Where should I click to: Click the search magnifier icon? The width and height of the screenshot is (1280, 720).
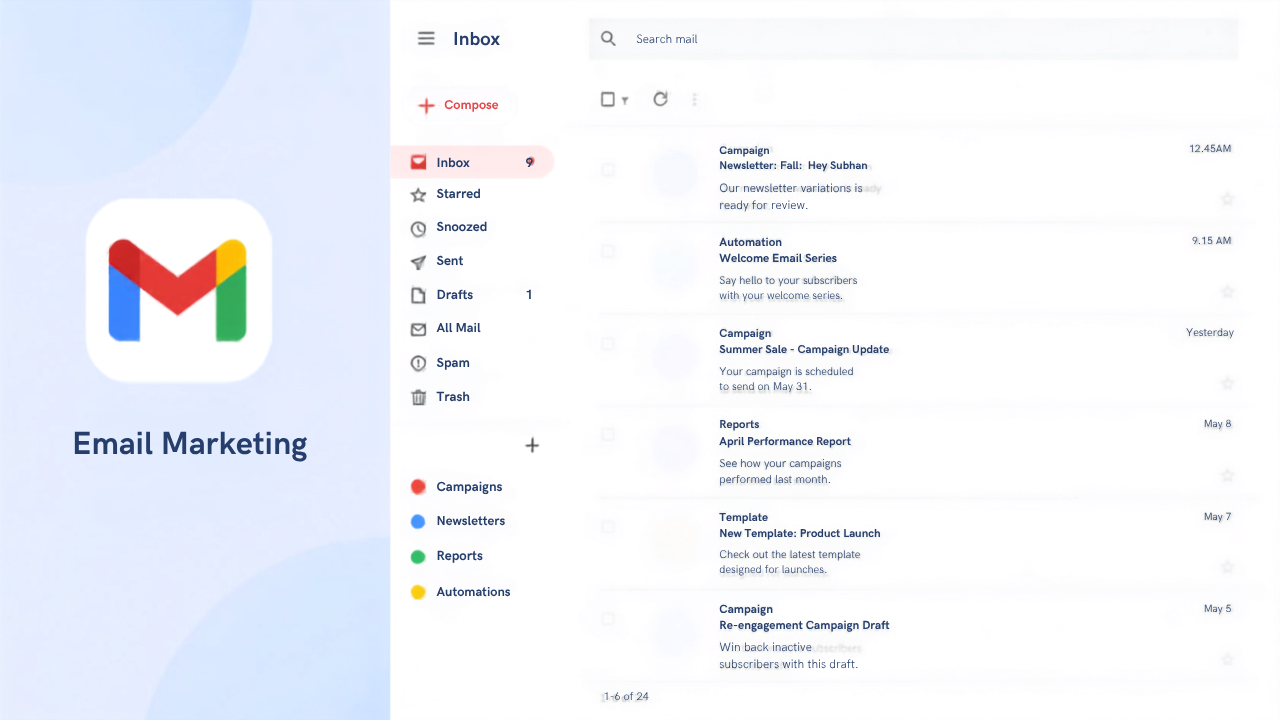(x=608, y=39)
